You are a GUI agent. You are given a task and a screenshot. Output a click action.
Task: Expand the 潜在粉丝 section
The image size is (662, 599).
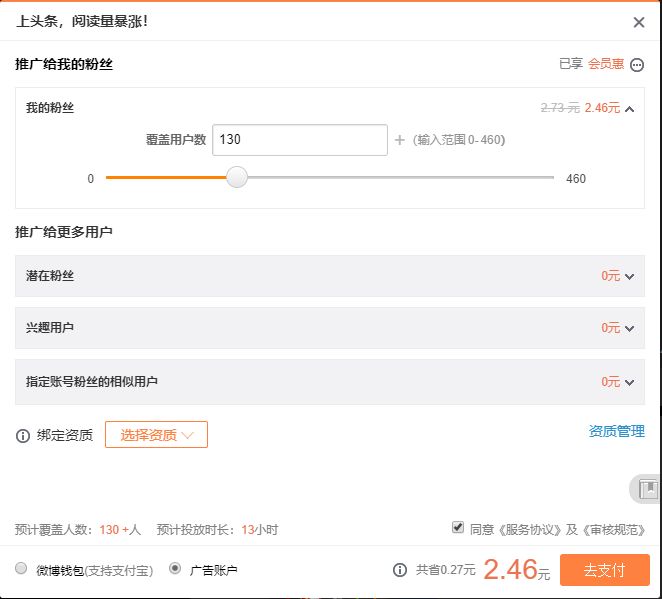(330, 276)
